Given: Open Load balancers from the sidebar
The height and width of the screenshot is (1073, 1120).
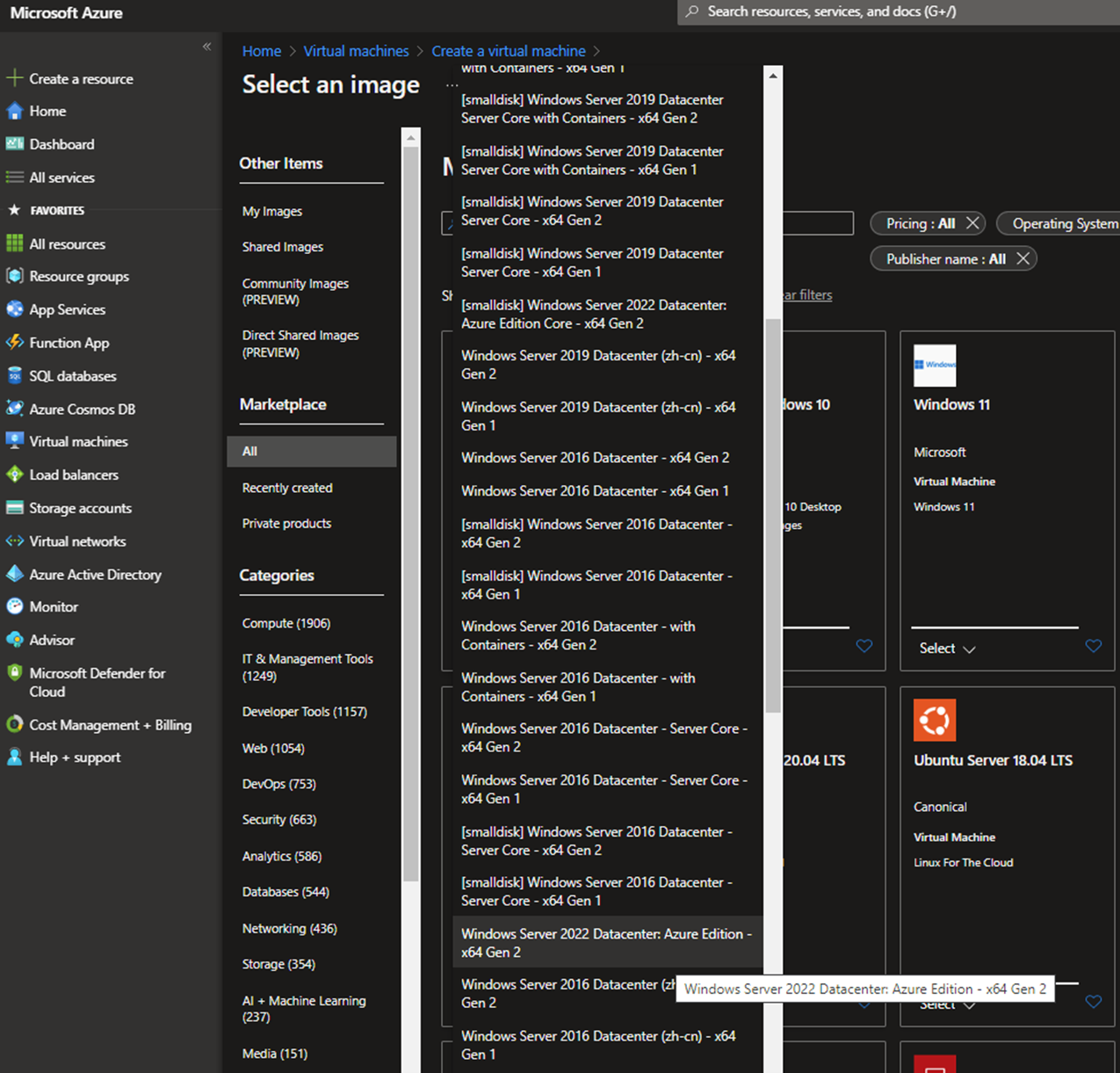Looking at the screenshot, I should (x=74, y=475).
